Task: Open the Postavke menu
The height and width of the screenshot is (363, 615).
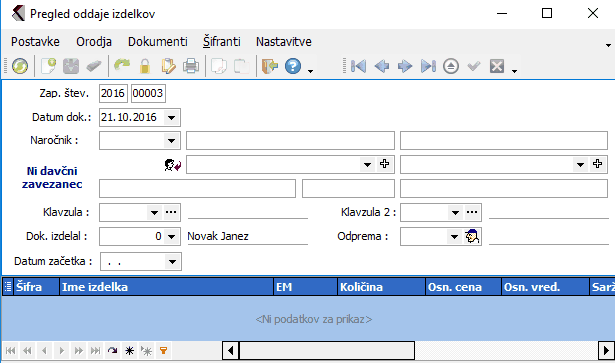Action: tap(35, 42)
